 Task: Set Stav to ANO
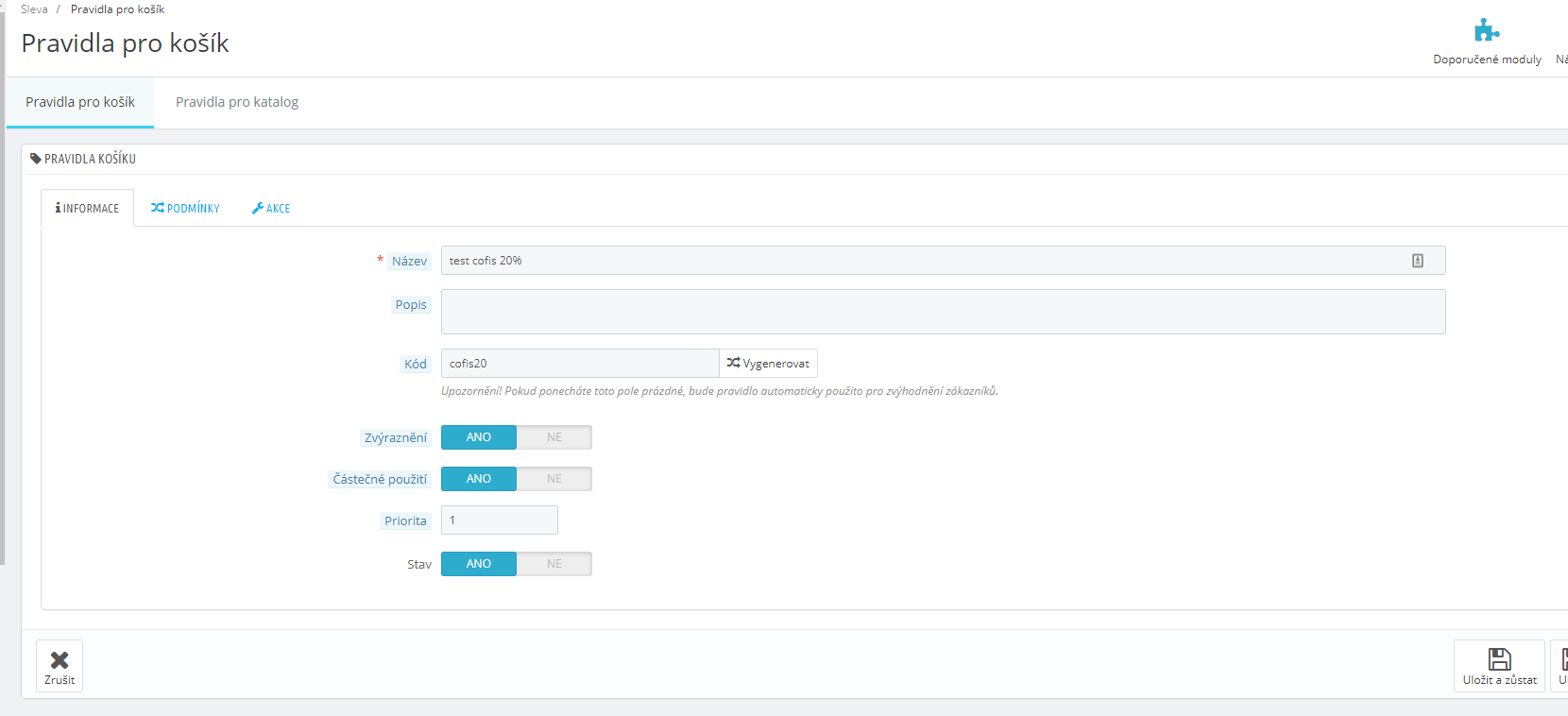[x=479, y=564]
